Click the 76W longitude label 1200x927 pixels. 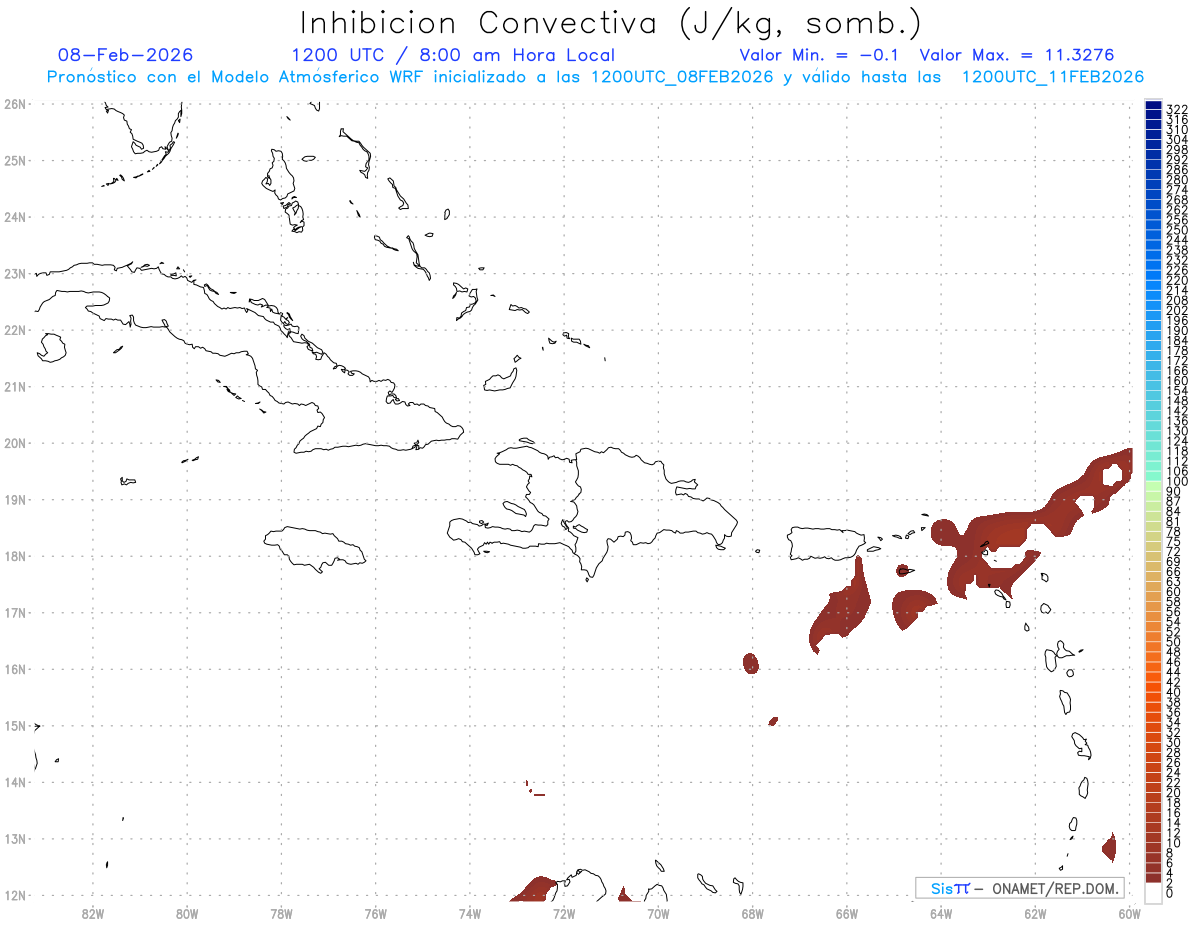click(376, 913)
